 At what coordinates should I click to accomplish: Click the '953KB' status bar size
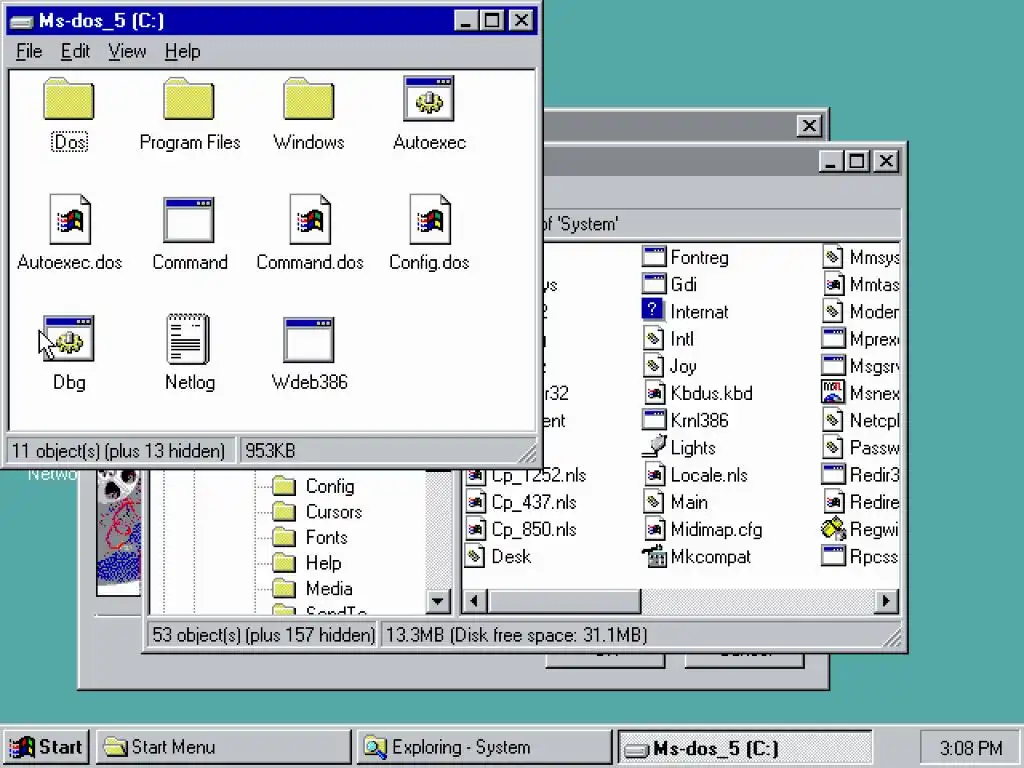pos(270,451)
